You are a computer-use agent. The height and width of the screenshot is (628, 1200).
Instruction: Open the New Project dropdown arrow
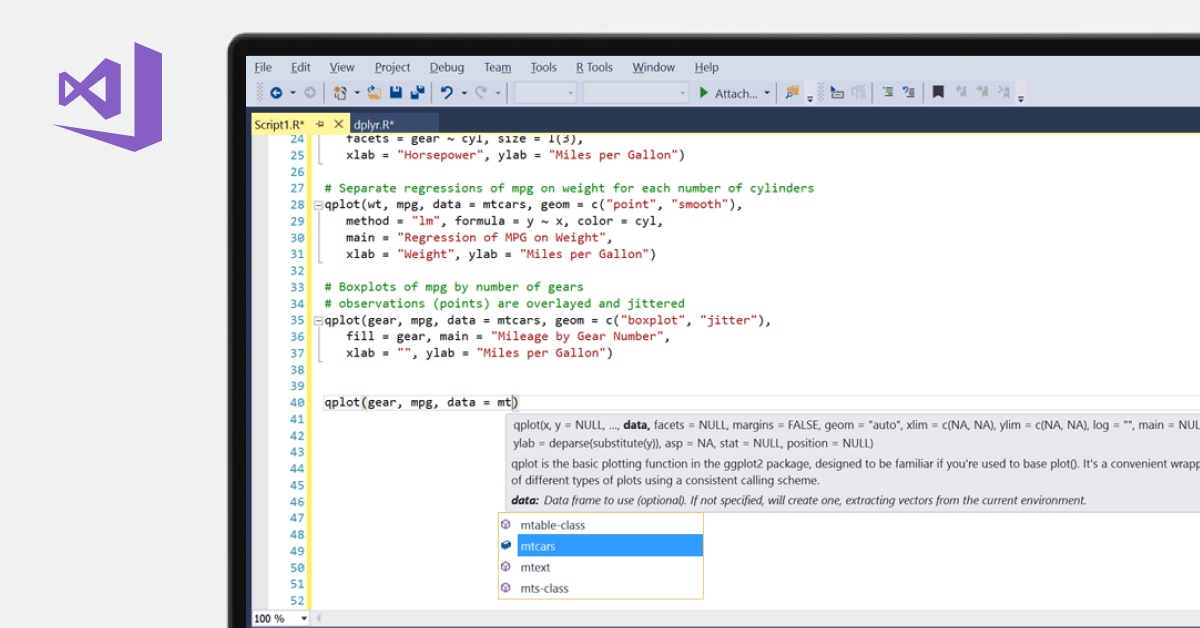tap(357, 93)
